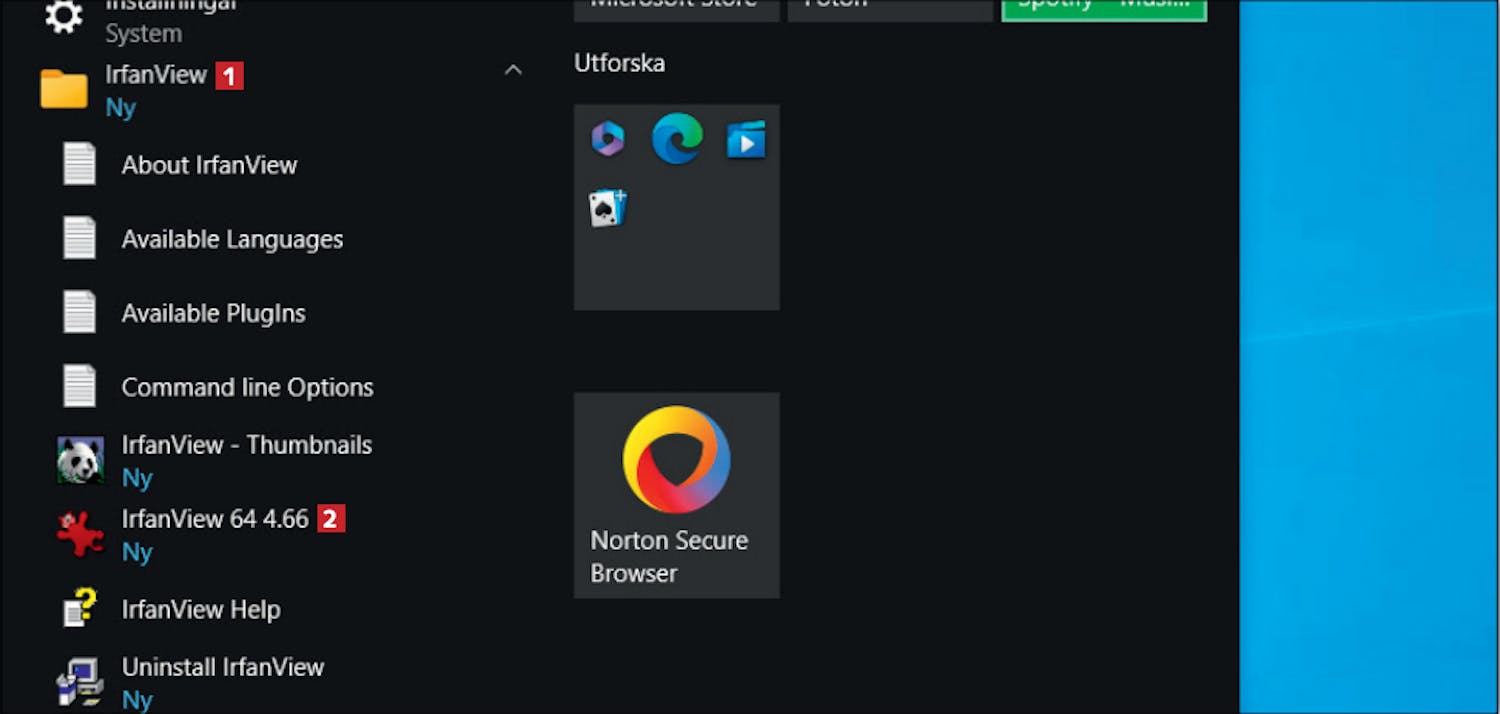Collapse the IrfanView folder chevron
The image size is (1500, 714).
tap(513, 70)
